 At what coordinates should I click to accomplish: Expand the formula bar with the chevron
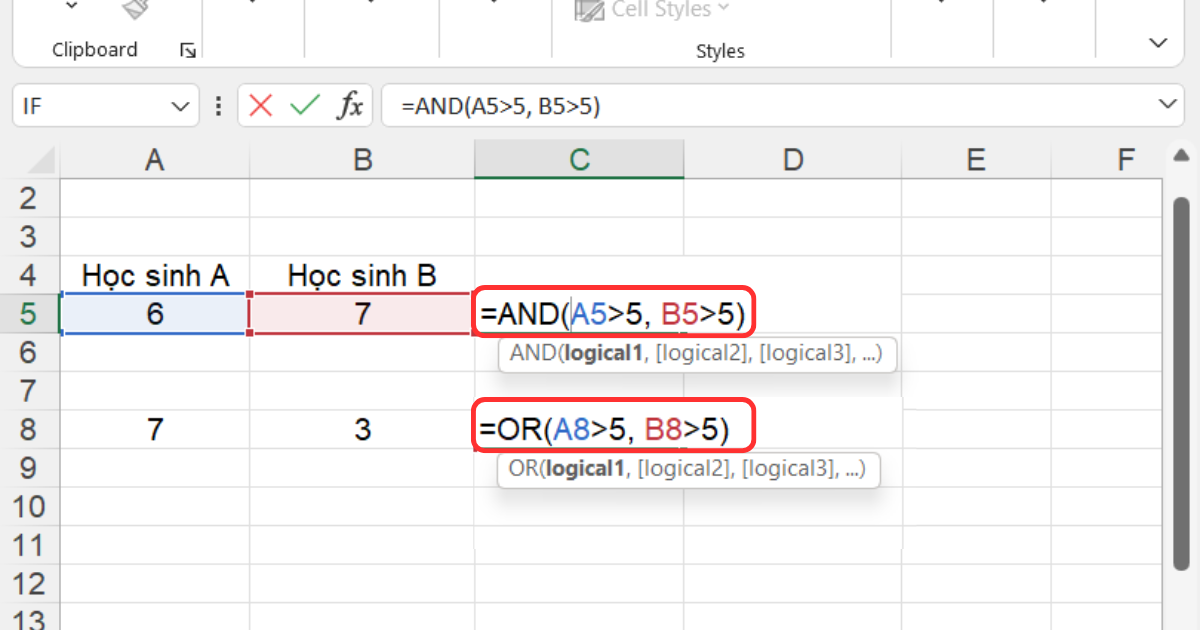click(x=1166, y=105)
